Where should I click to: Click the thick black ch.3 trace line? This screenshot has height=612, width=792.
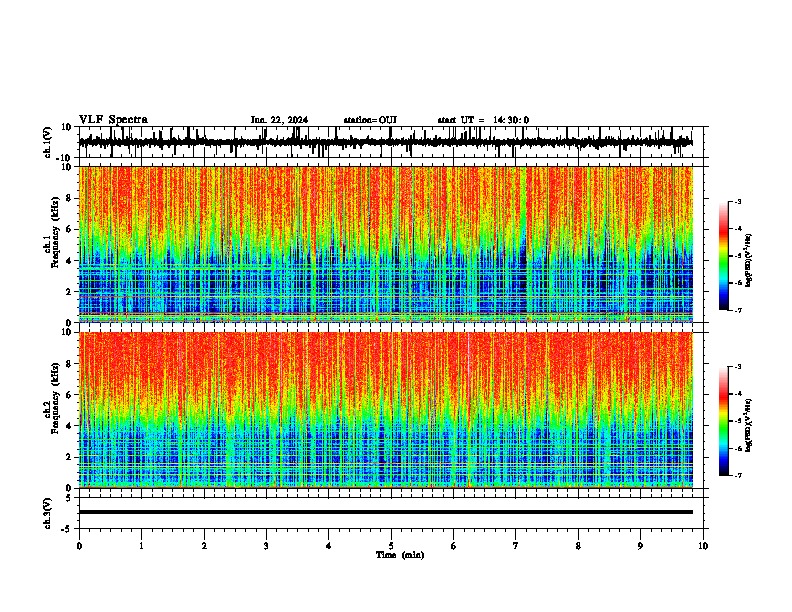(x=386, y=512)
